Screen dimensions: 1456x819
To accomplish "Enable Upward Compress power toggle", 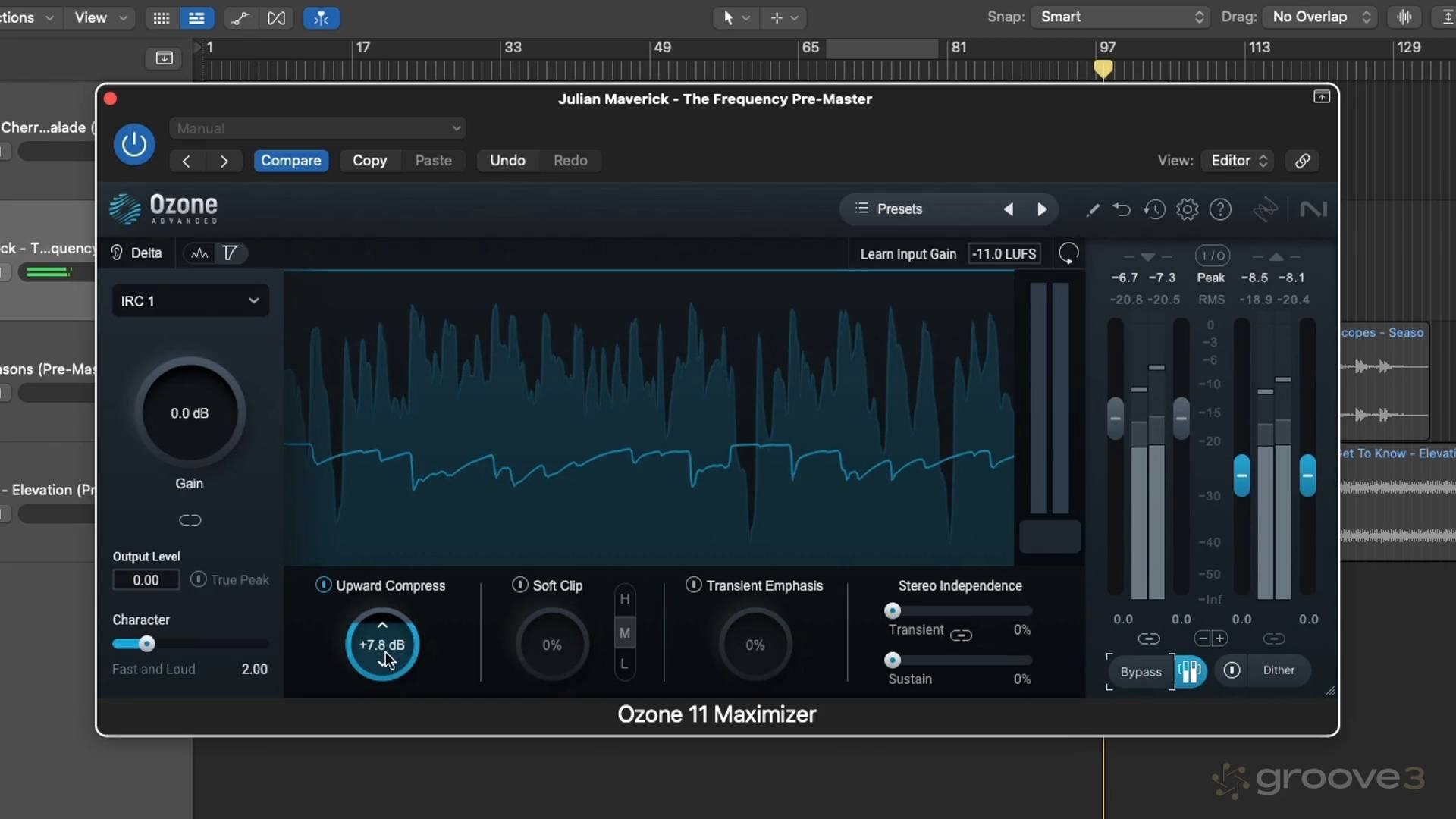I will click(x=323, y=585).
